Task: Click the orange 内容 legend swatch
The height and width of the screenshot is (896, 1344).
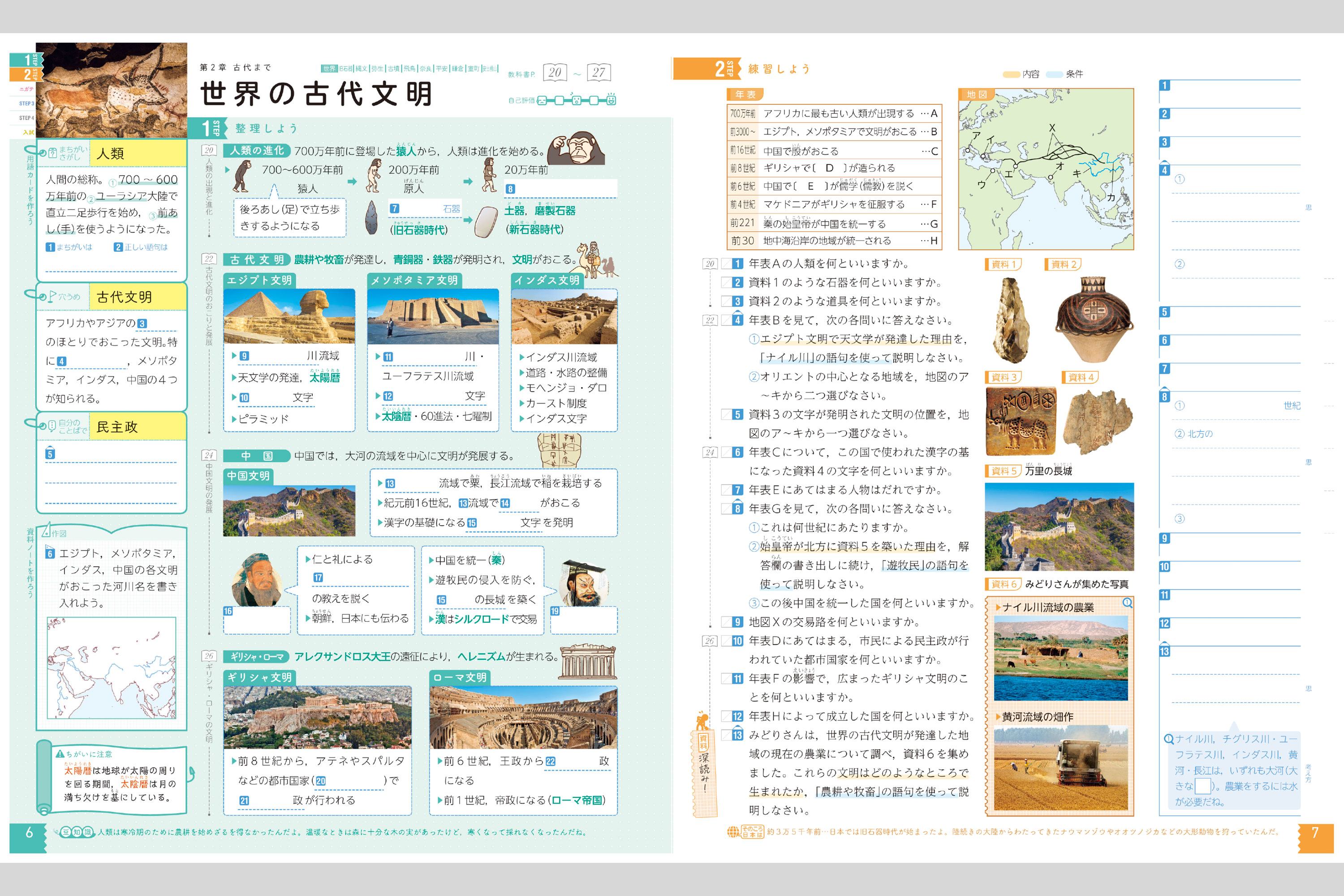Action: tap(1012, 74)
